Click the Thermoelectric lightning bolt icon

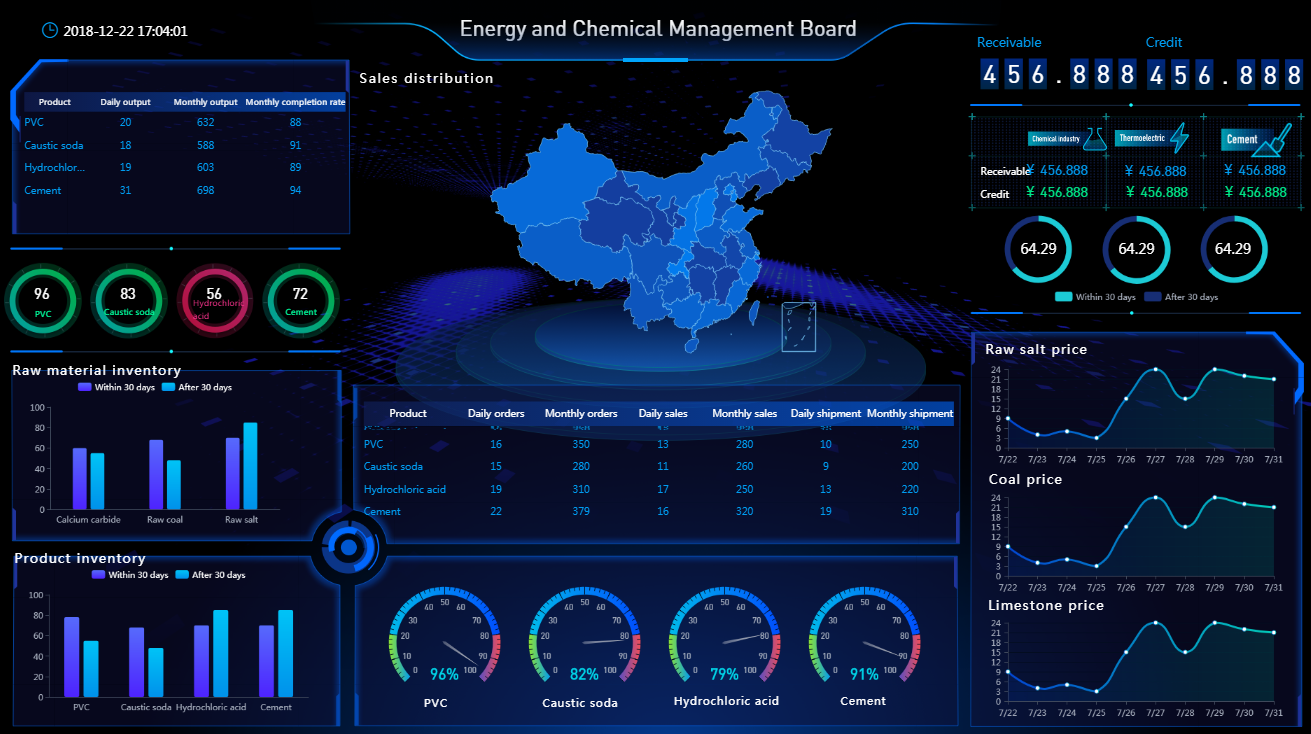1179,138
